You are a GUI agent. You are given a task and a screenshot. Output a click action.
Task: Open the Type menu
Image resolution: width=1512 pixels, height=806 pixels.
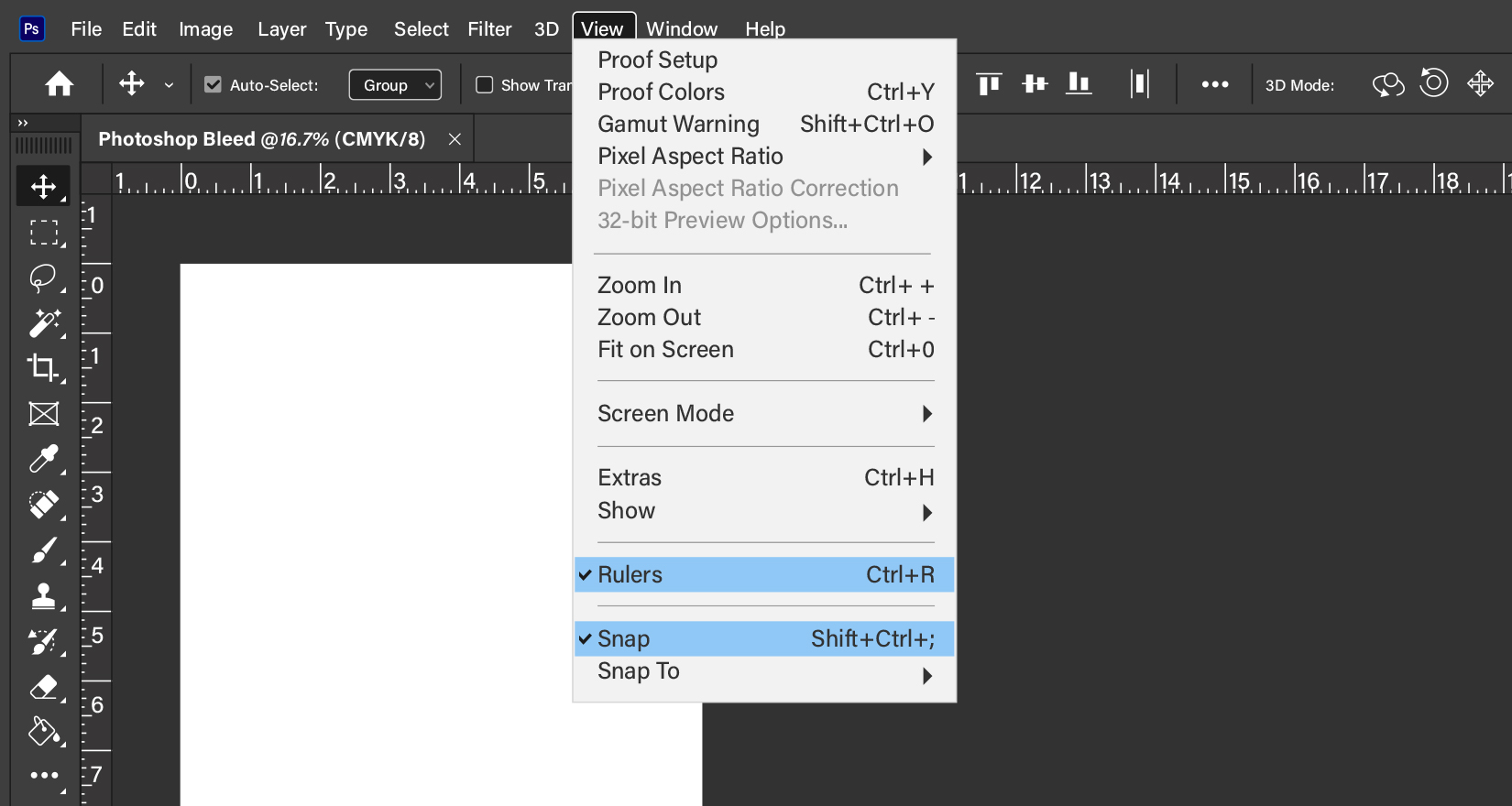pos(346,28)
